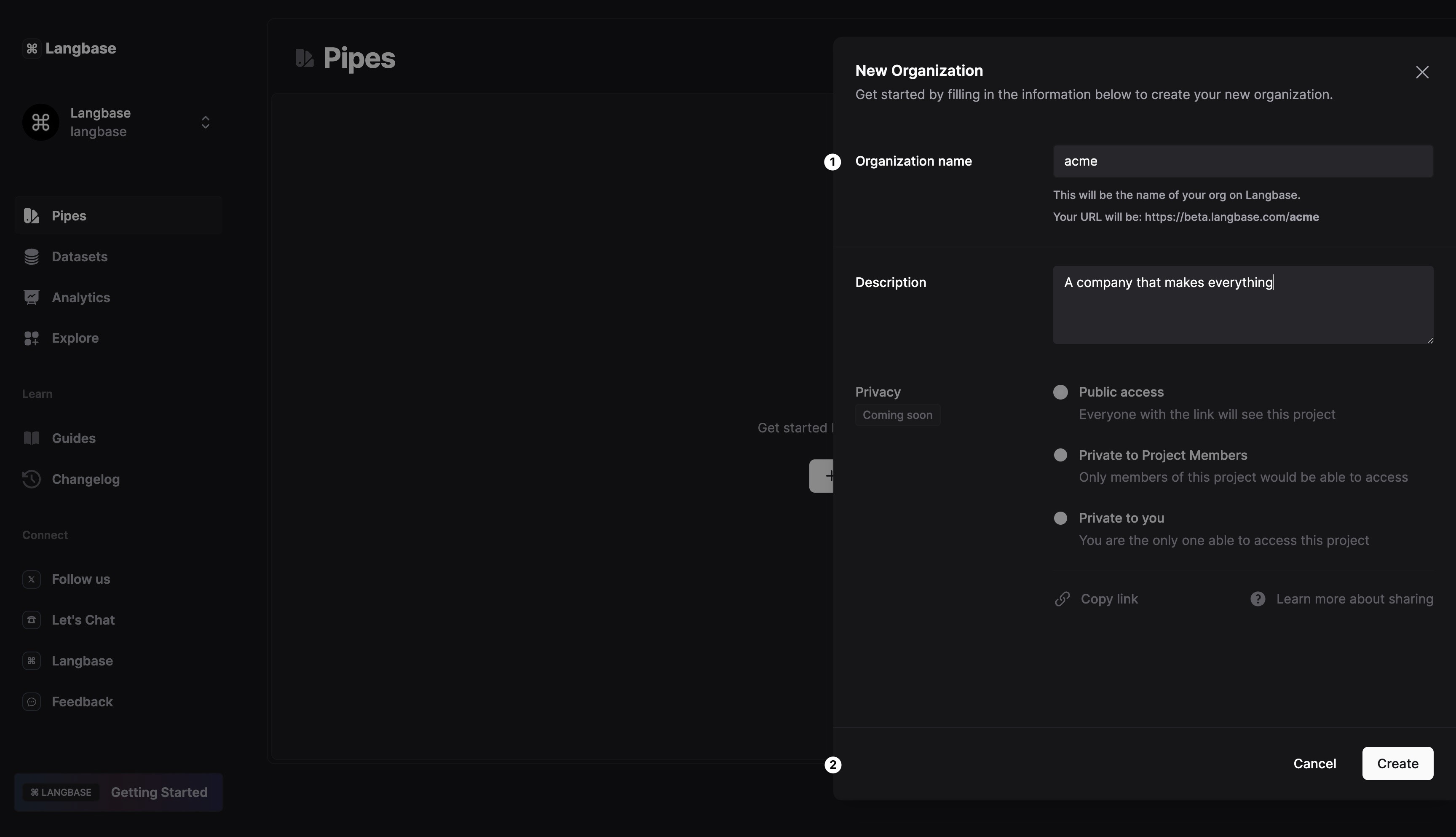This screenshot has height=837, width=1456.
Task: Click the Explore grid icon
Action: [x=32, y=338]
